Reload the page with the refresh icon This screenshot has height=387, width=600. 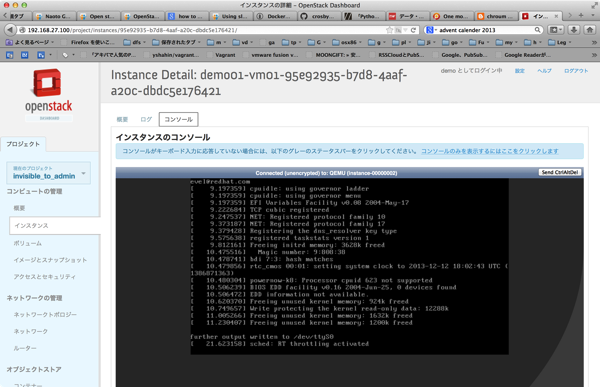[x=413, y=30]
